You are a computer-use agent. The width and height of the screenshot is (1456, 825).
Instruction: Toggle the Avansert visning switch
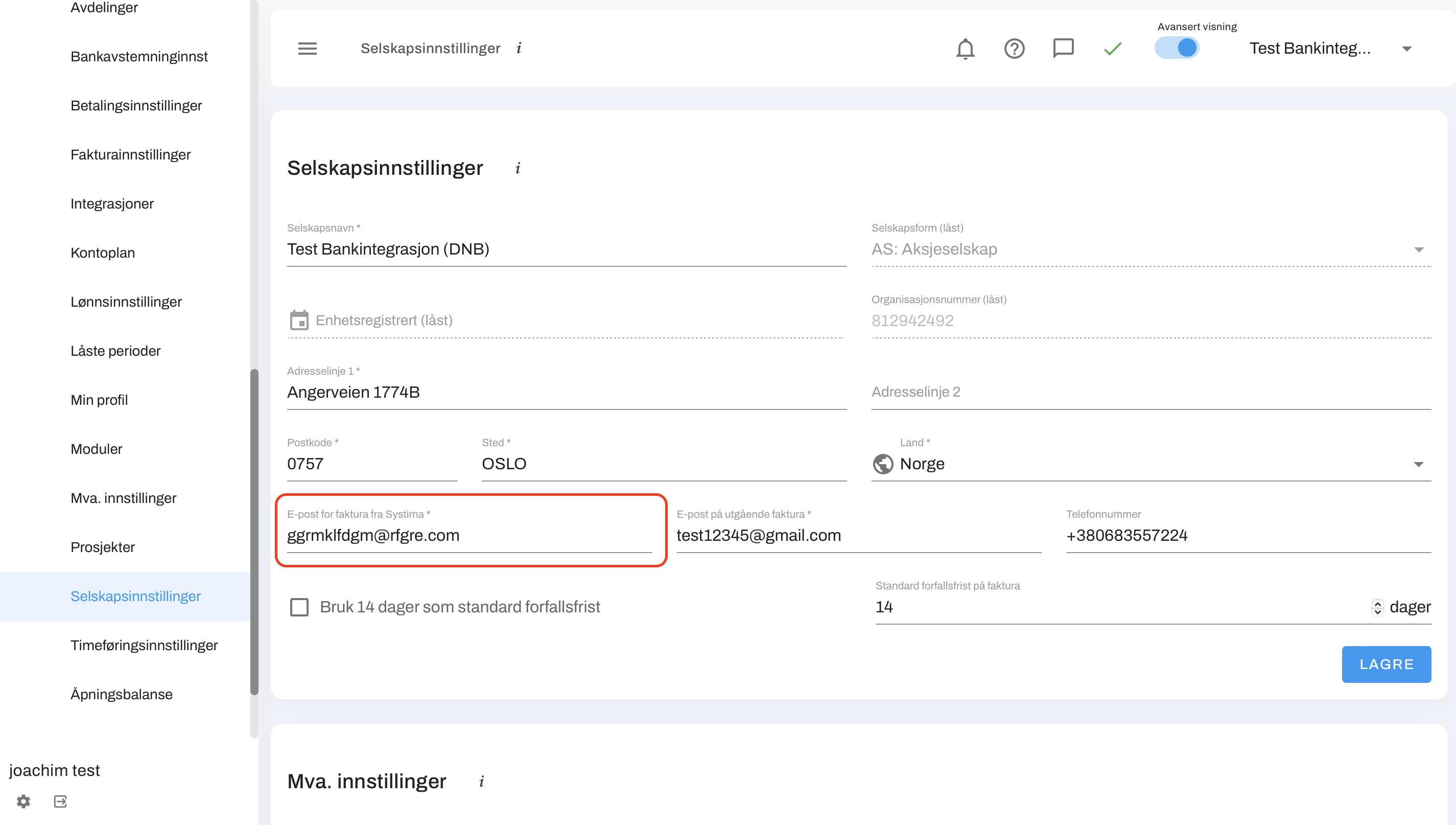click(x=1177, y=48)
